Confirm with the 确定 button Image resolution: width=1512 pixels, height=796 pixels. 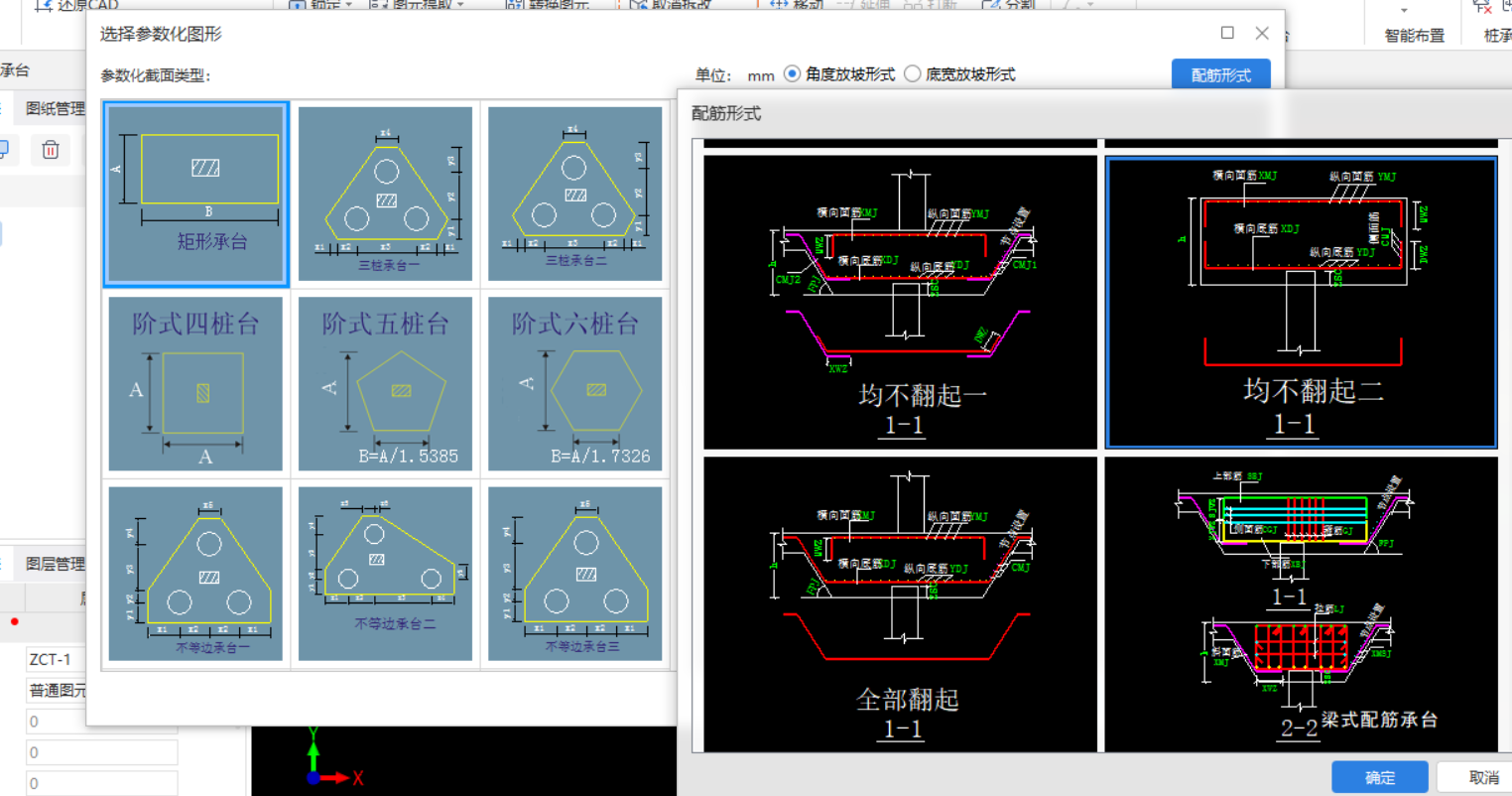click(1379, 777)
